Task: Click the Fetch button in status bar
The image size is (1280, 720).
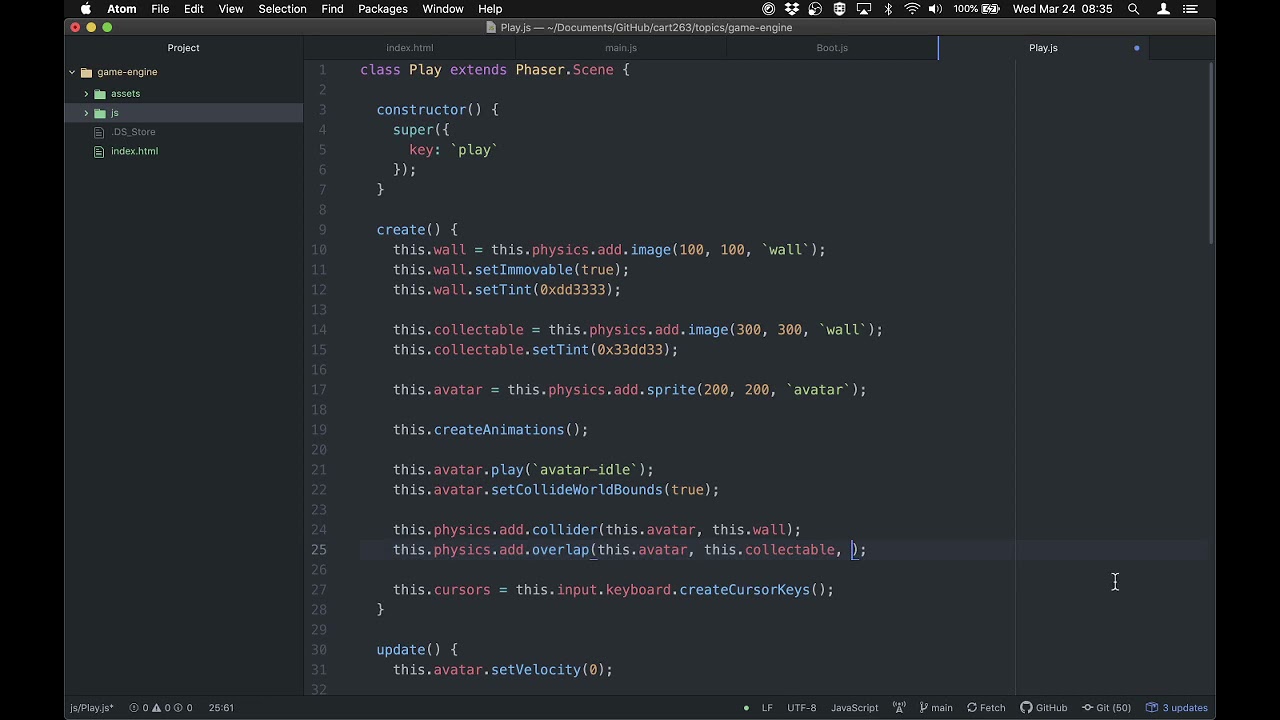Action: click(986, 708)
